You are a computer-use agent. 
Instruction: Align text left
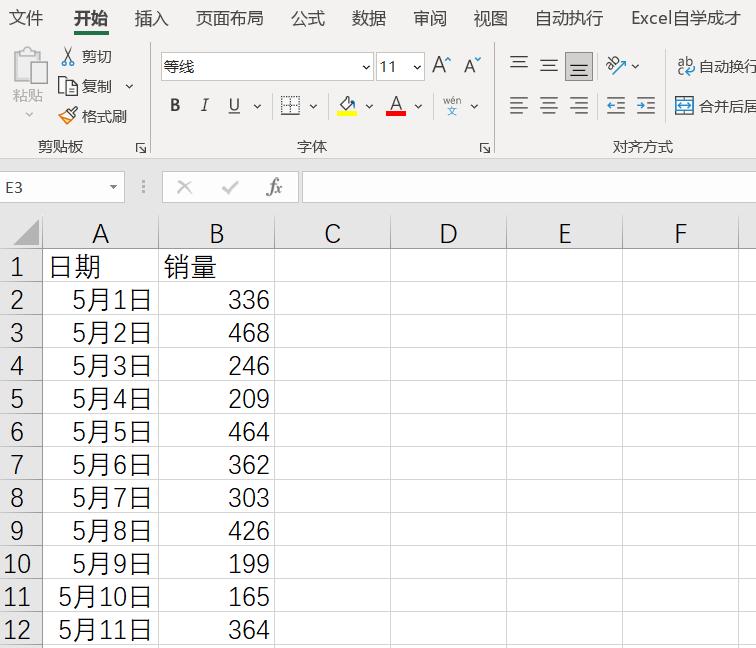[x=519, y=106]
